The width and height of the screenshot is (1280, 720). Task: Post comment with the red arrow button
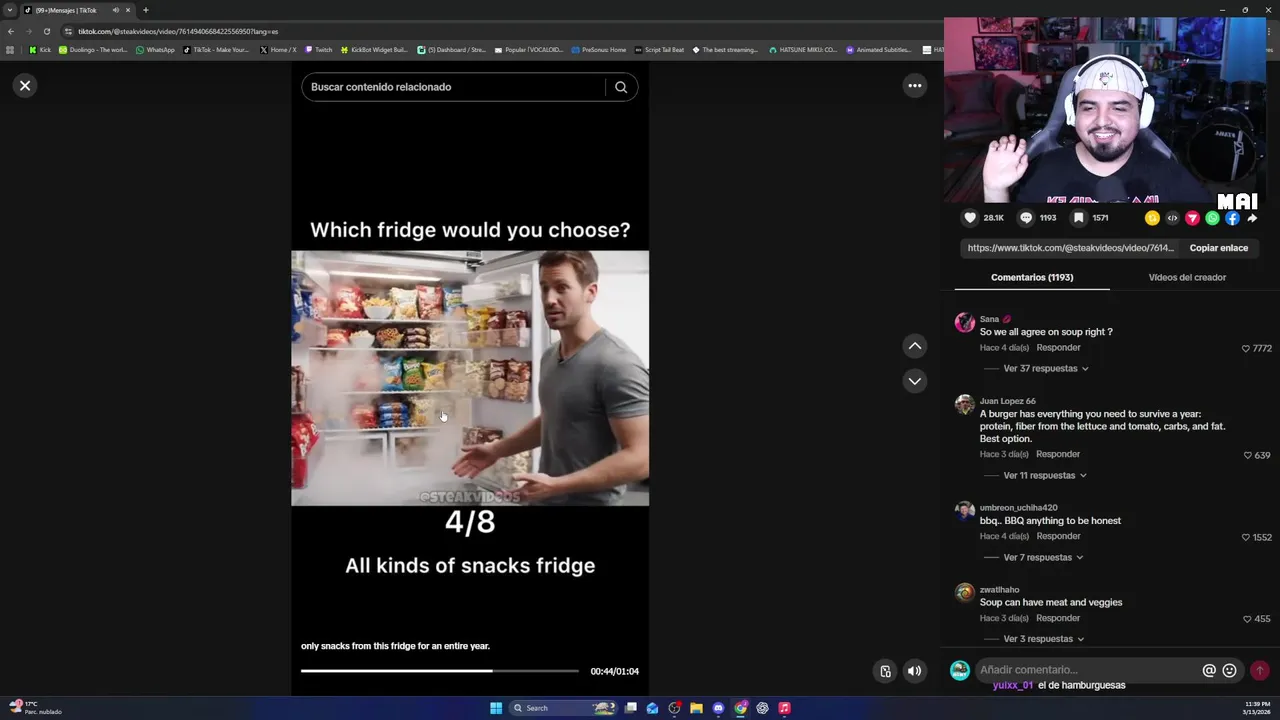[1260, 671]
